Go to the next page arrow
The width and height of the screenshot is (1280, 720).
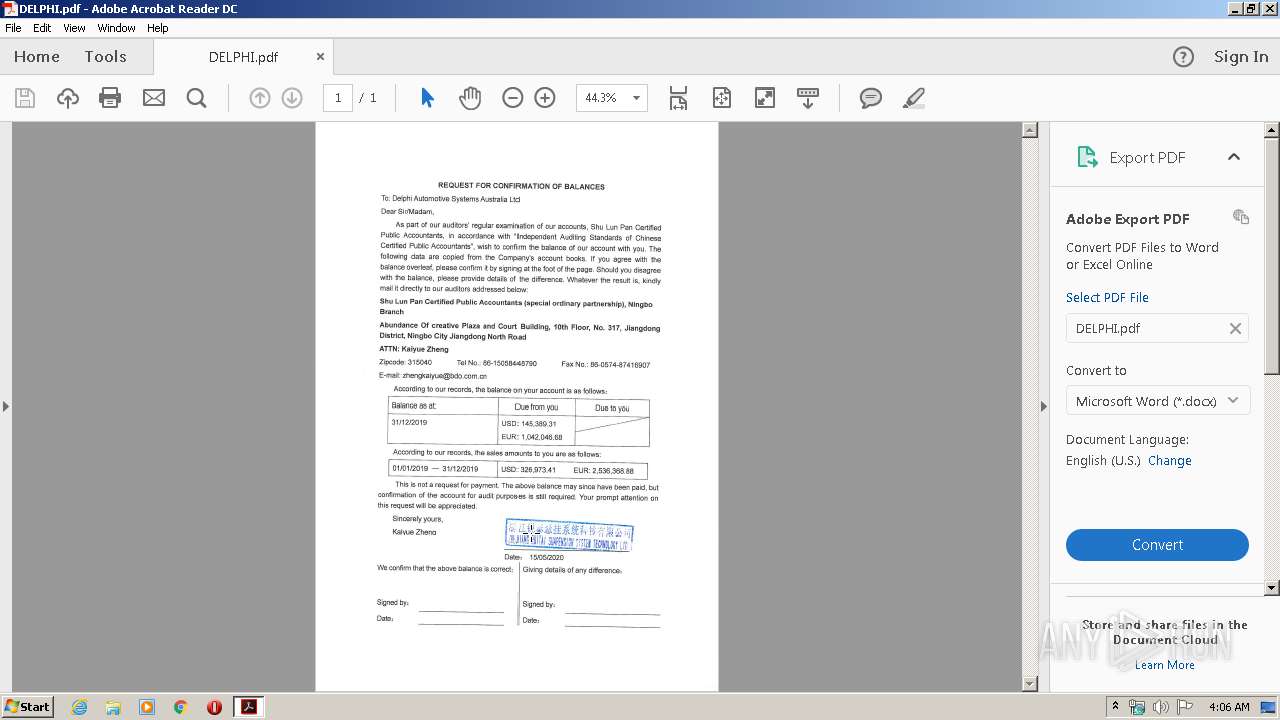292,98
